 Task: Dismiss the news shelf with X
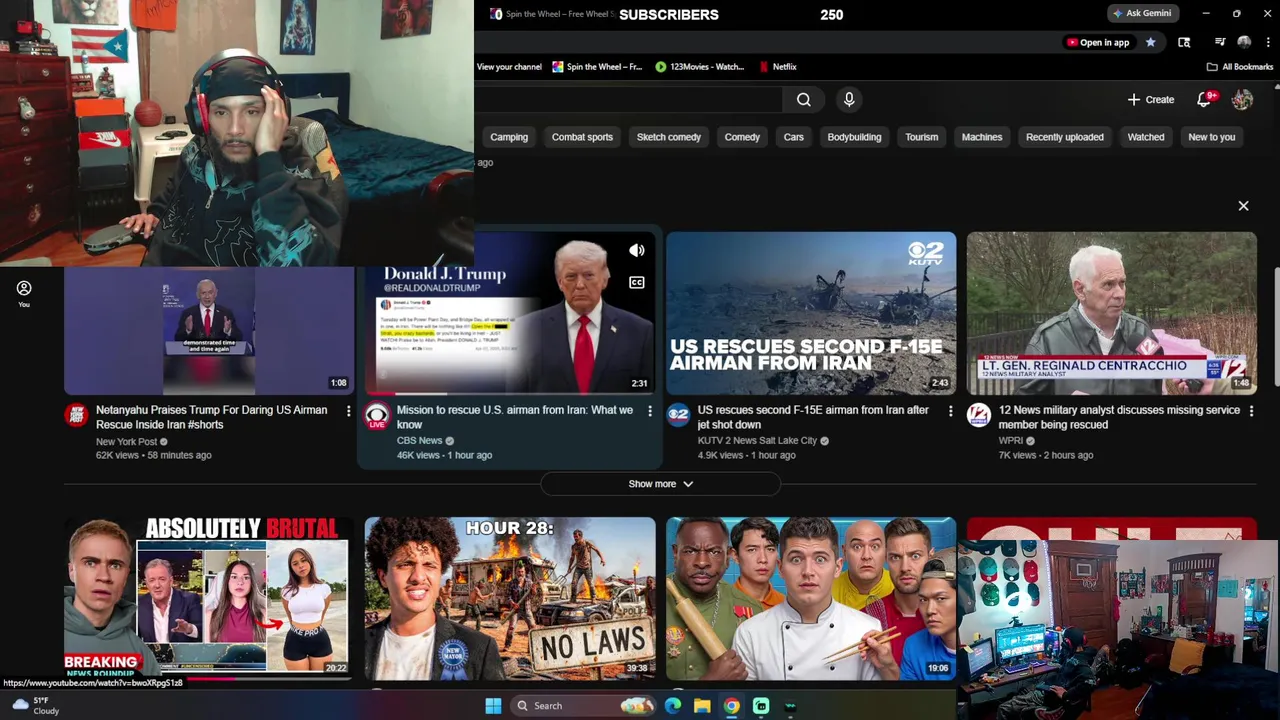1243,206
